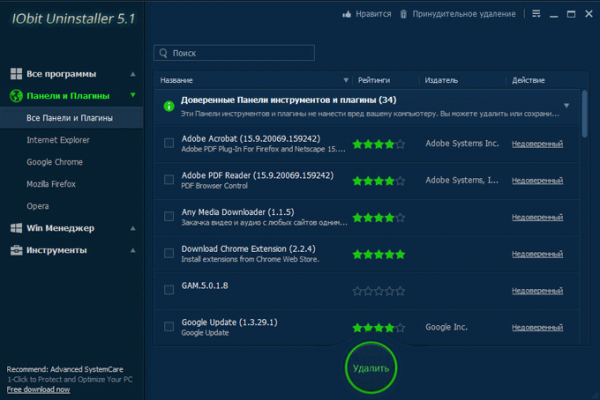Click the Издатель column header
Screen dimensions: 600x400
pos(441,80)
